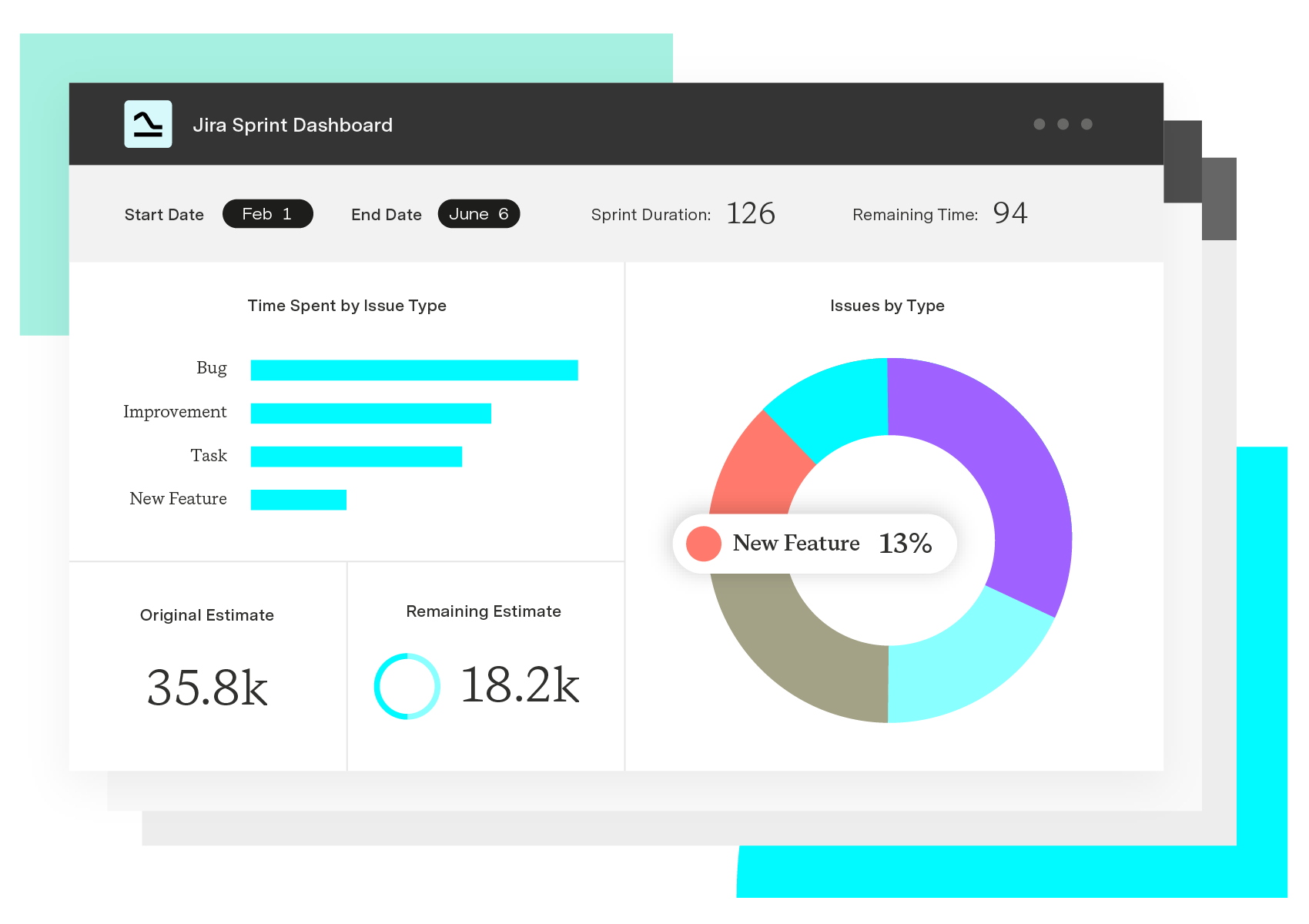Screen dimensions: 1309x924
Task: Select the New Feature bar
Action: (x=298, y=500)
